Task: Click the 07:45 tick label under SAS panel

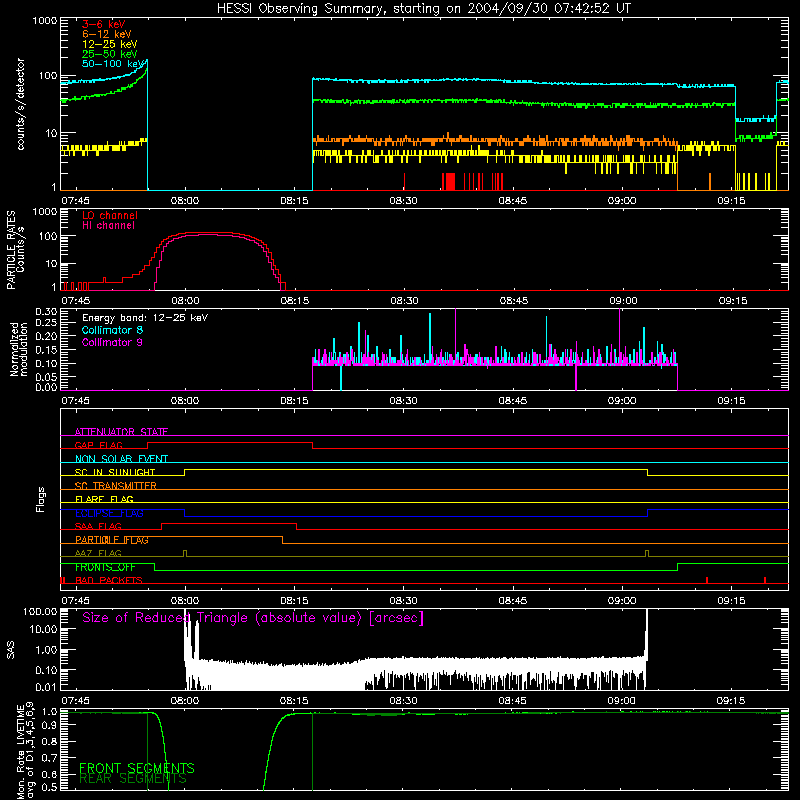Action: pos(76,701)
